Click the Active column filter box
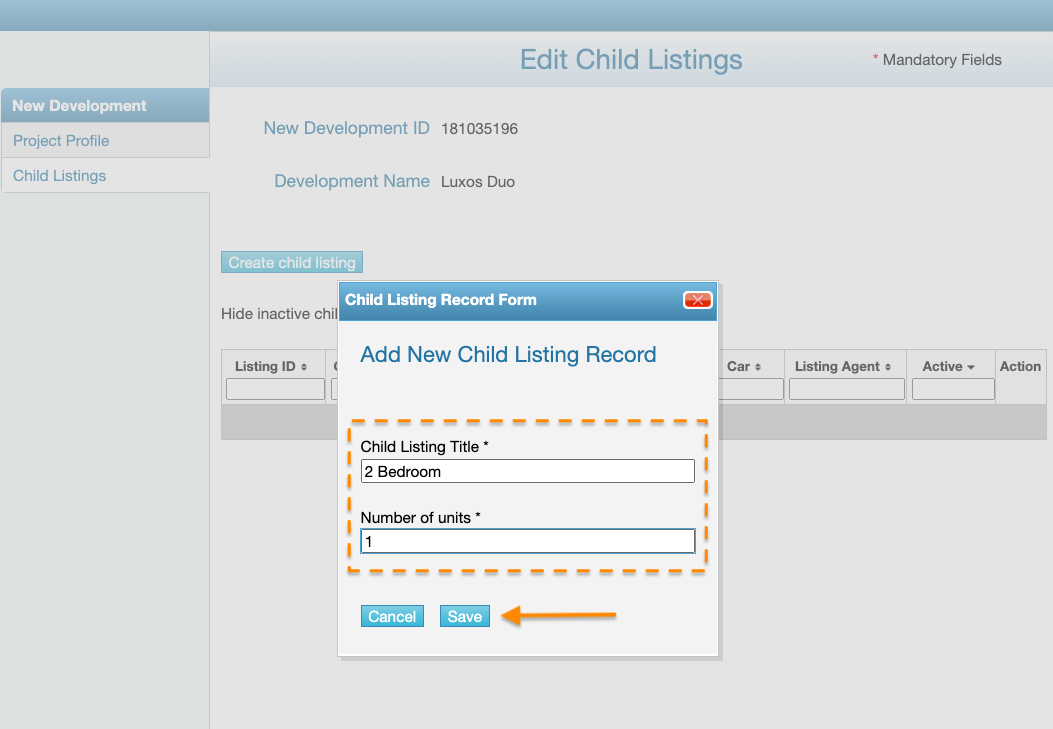This screenshot has width=1053, height=729. click(952, 389)
